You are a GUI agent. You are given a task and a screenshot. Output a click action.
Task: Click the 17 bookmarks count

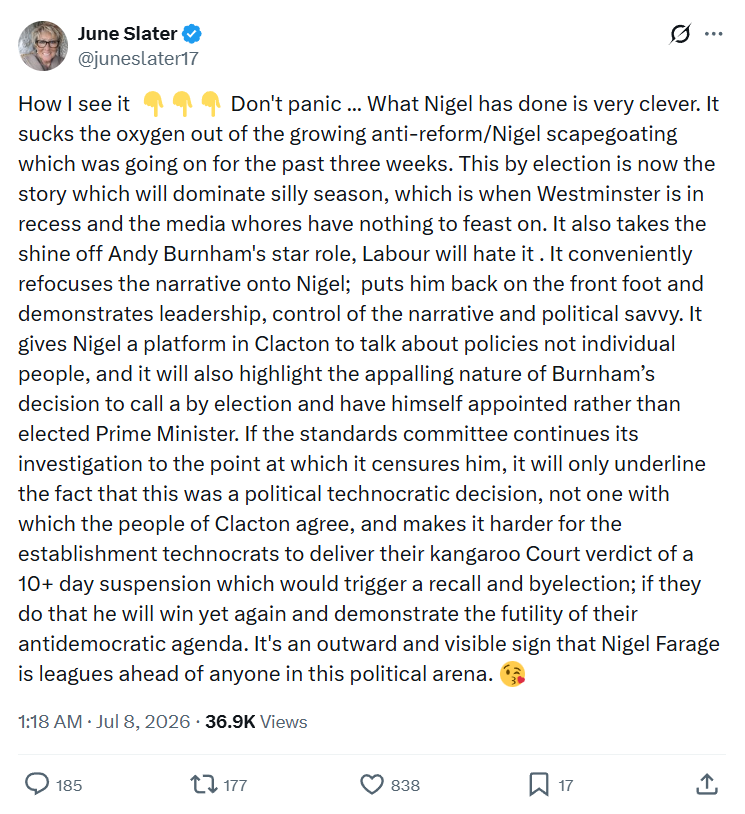pyautogui.click(x=566, y=785)
